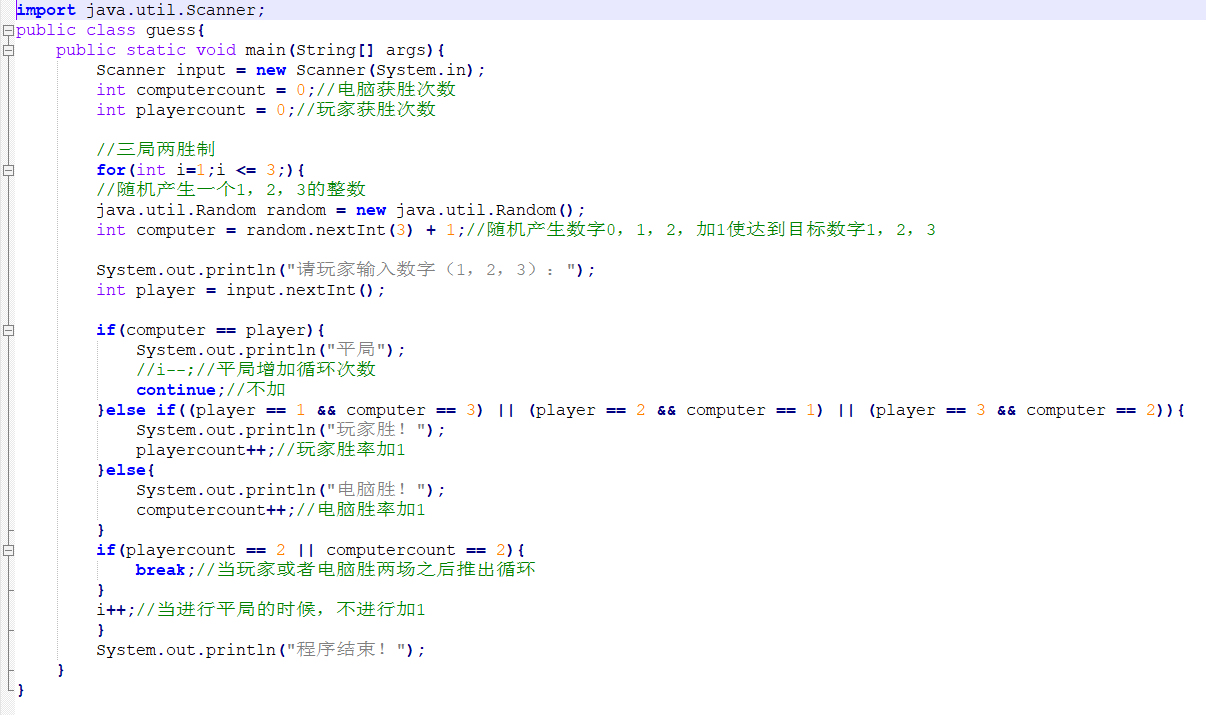Click the statement 'int computercount = 0;'
Image resolution: width=1206 pixels, height=715 pixels.
click(206, 90)
